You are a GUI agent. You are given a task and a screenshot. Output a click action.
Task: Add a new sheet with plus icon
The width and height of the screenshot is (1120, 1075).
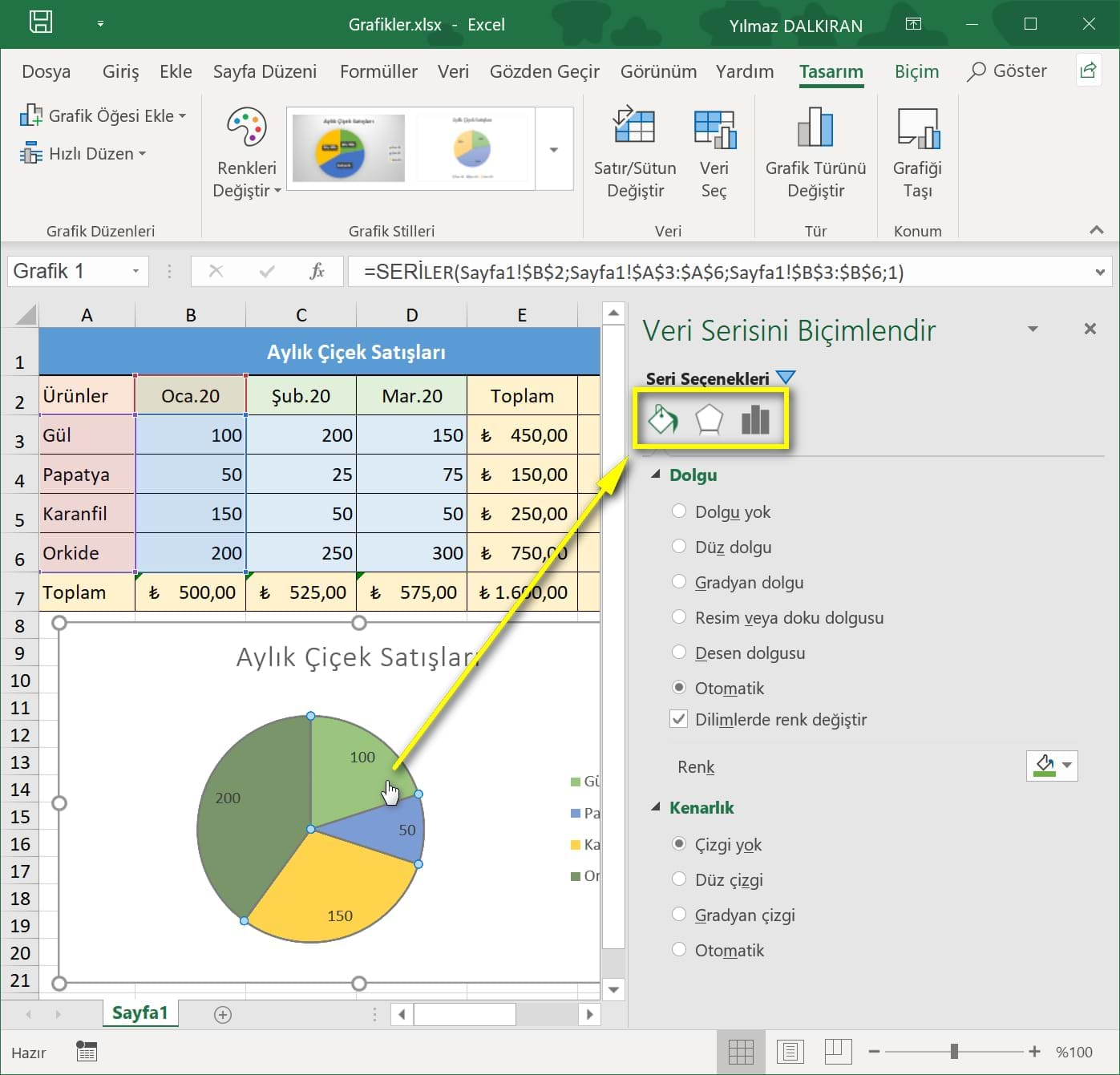click(223, 1014)
